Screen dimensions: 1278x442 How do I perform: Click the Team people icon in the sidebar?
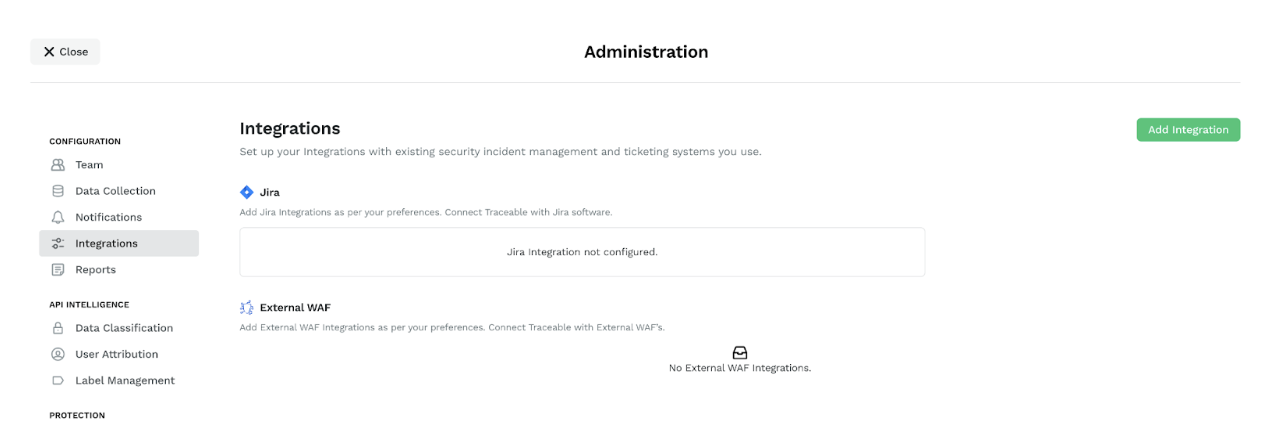(x=58, y=165)
